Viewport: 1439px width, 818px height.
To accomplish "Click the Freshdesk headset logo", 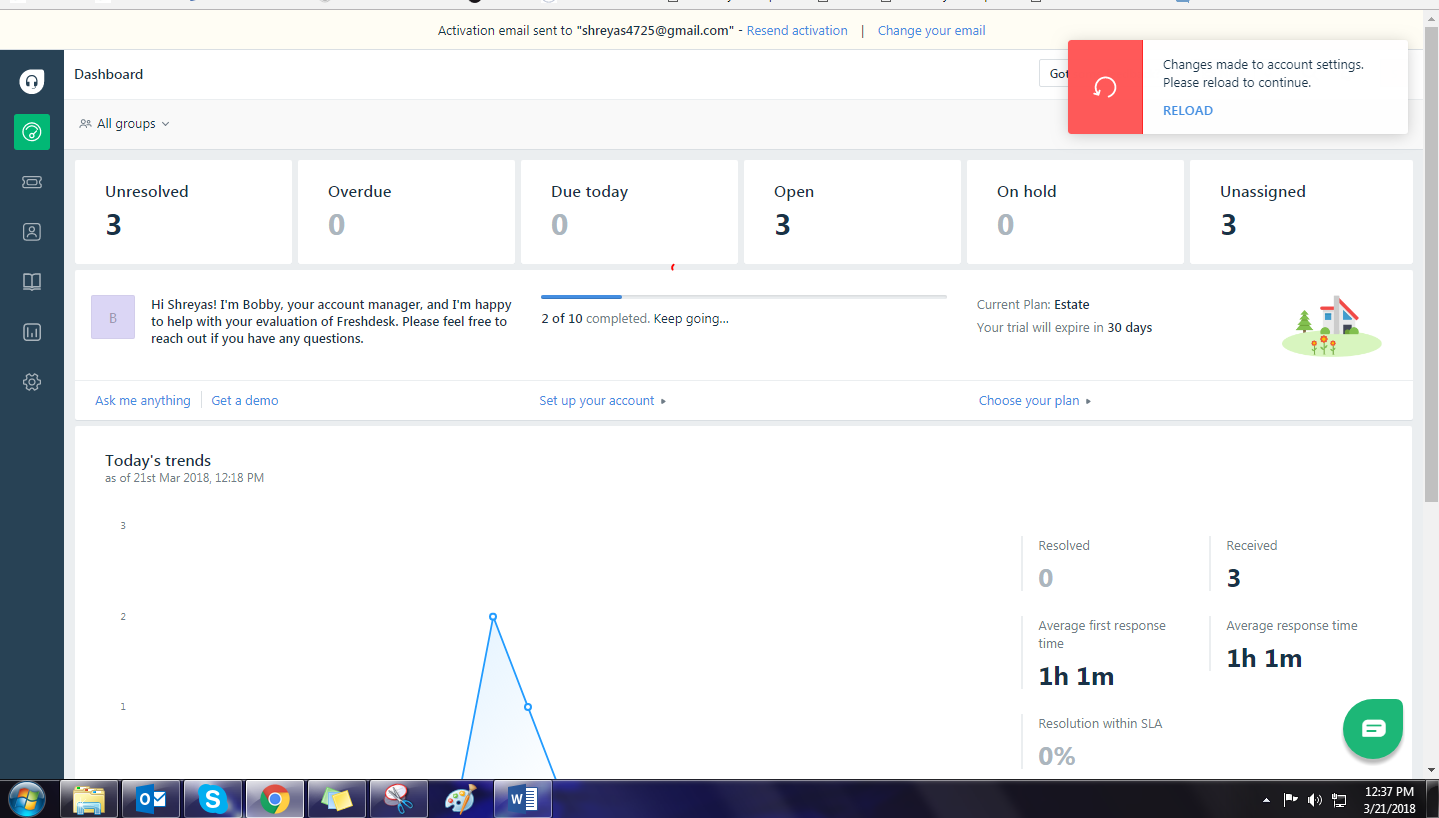I will (x=31, y=80).
